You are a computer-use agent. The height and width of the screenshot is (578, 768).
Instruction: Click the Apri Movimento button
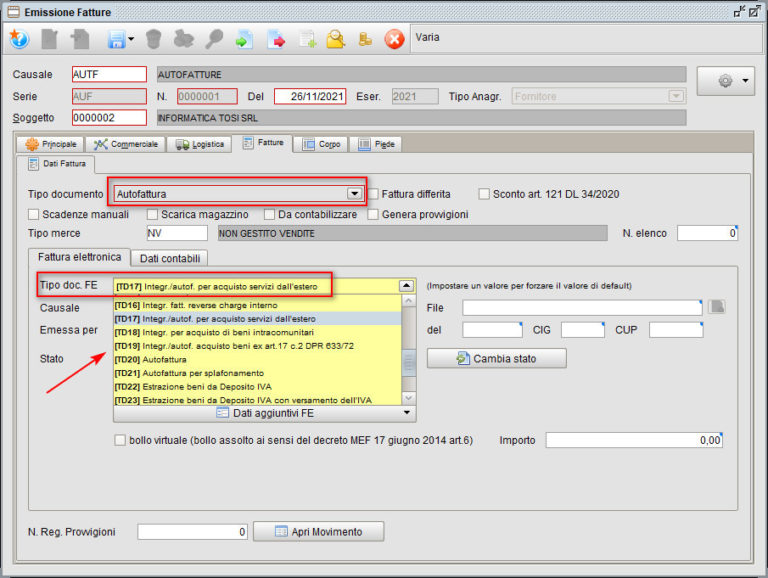coord(318,532)
